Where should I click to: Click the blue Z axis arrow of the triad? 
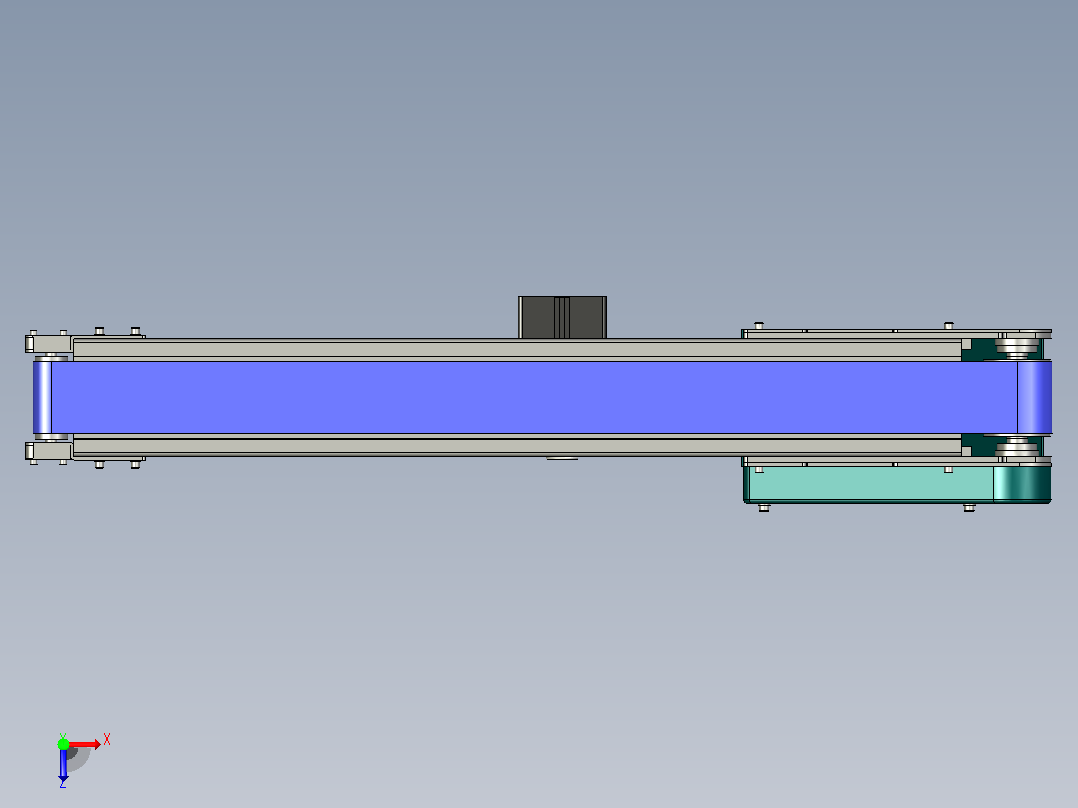pyautogui.click(x=63, y=765)
